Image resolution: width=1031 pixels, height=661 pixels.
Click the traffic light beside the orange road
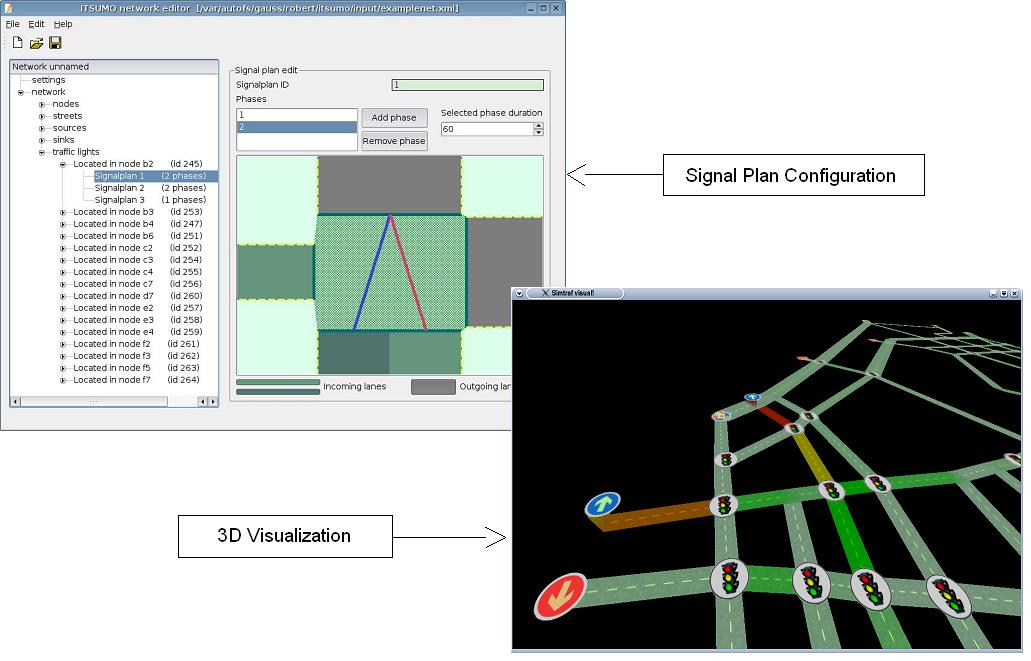[x=723, y=505]
